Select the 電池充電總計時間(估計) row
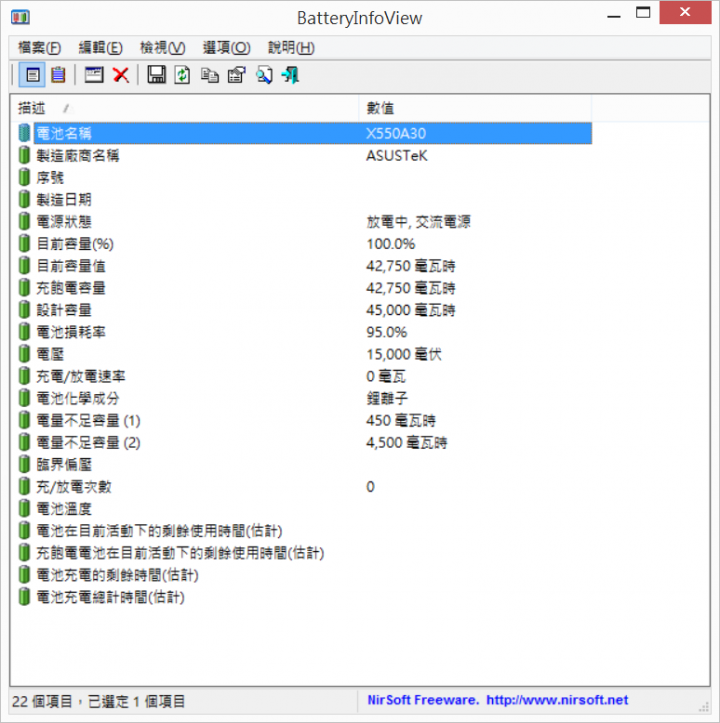The image size is (720, 723). point(110,598)
